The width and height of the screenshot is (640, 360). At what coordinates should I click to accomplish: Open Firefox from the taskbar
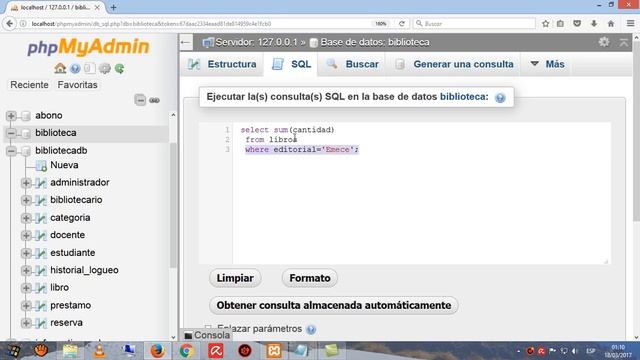(158, 351)
